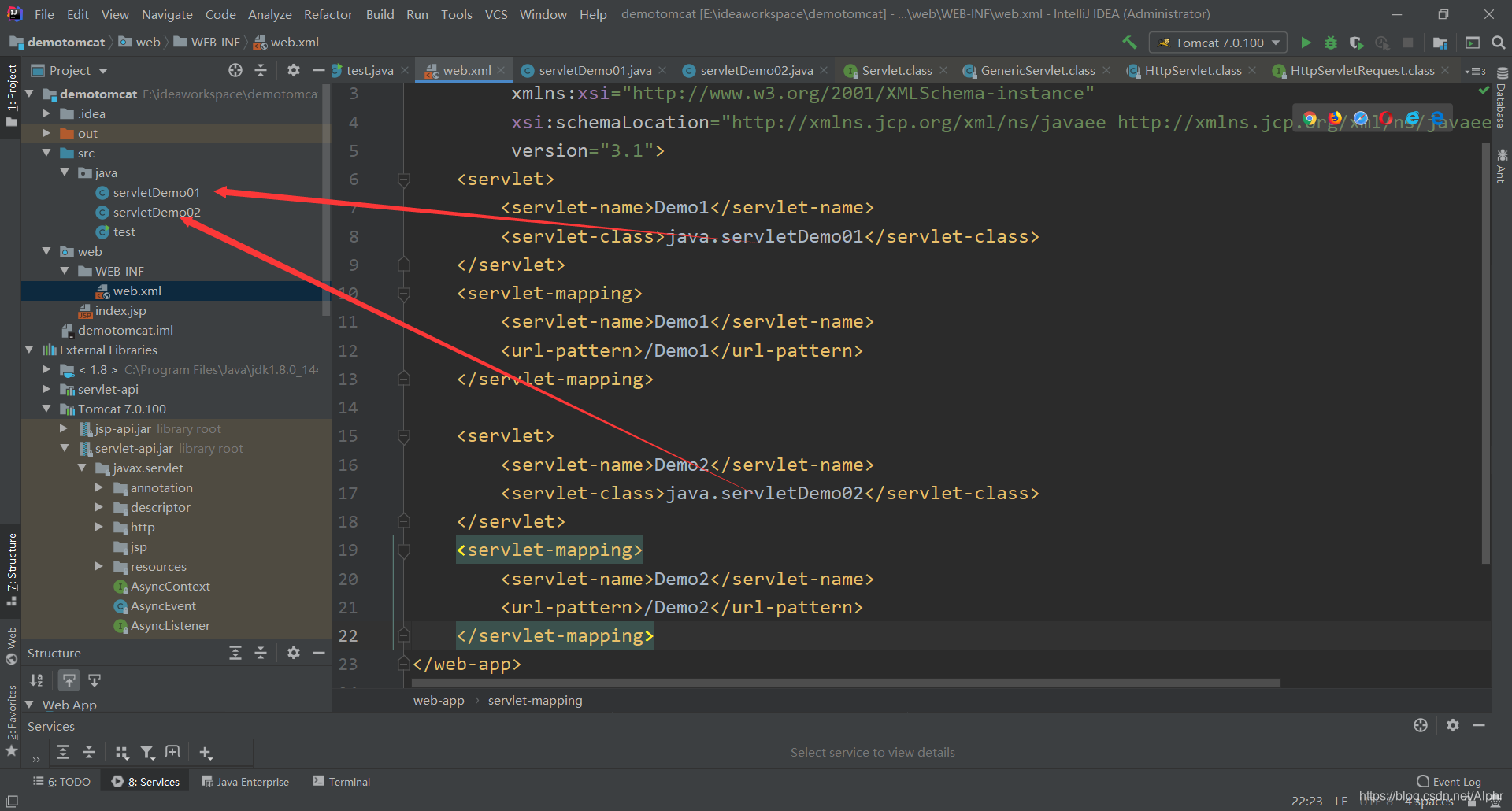Open the Terminal tool tab
This screenshot has width=1512, height=811.
click(x=342, y=781)
